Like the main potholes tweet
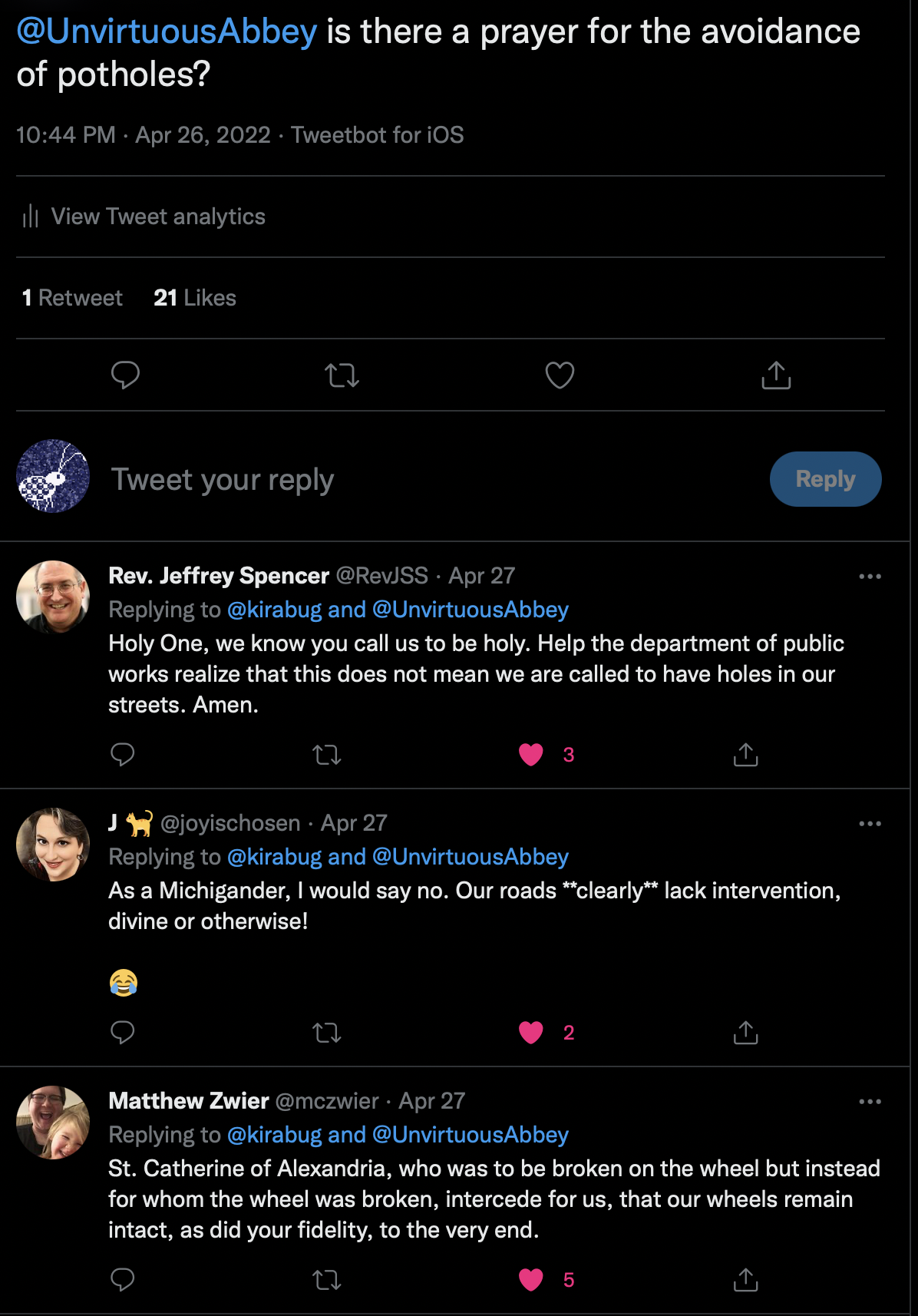918x1316 pixels. click(x=560, y=375)
